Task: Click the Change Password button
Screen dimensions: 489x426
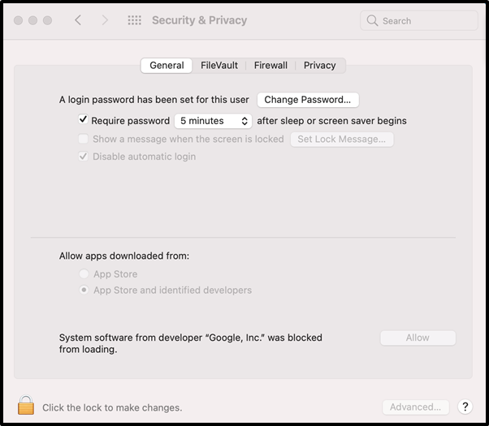Action: pyautogui.click(x=308, y=100)
